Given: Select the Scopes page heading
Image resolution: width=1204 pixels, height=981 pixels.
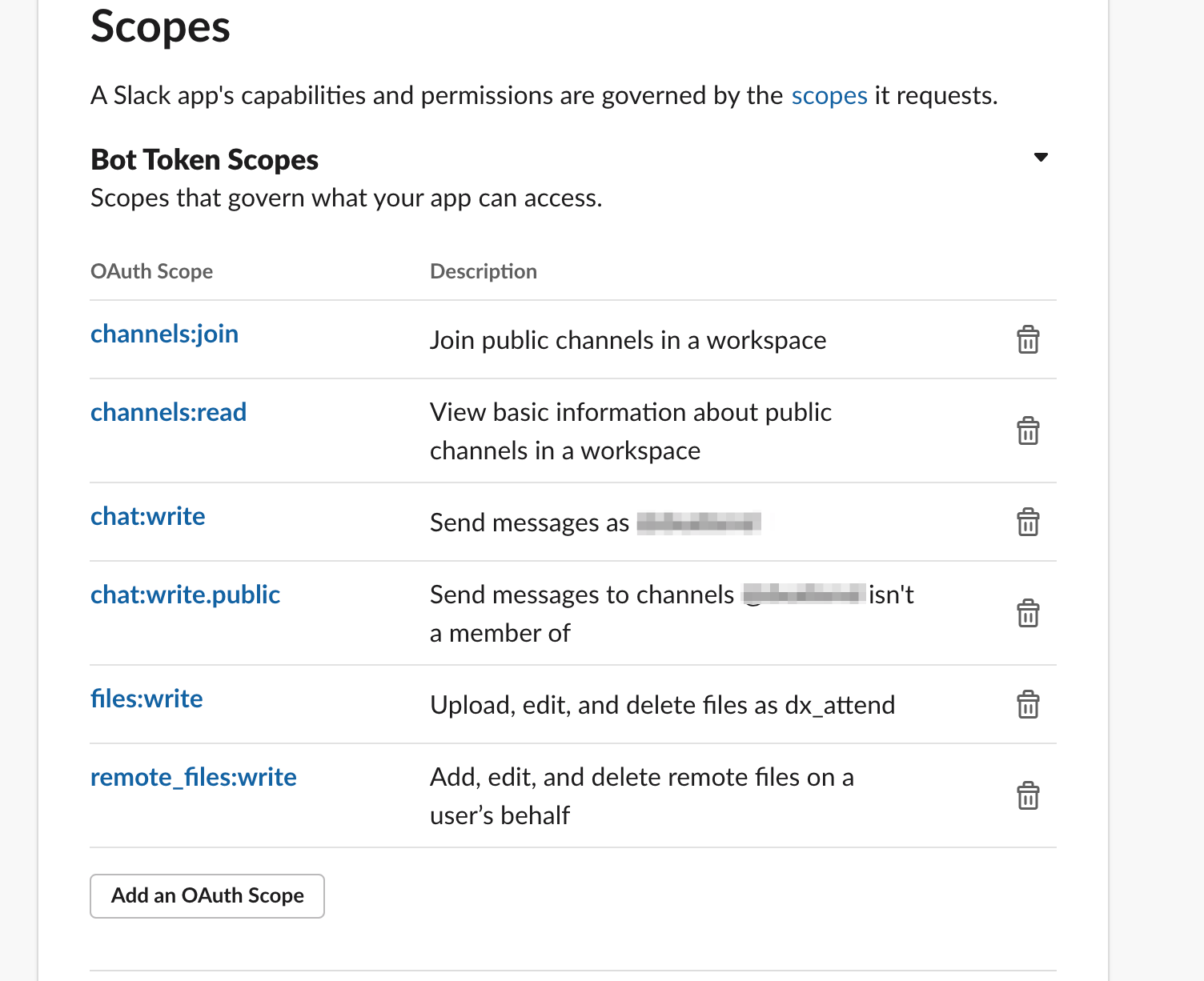Looking at the screenshot, I should pos(160,26).
